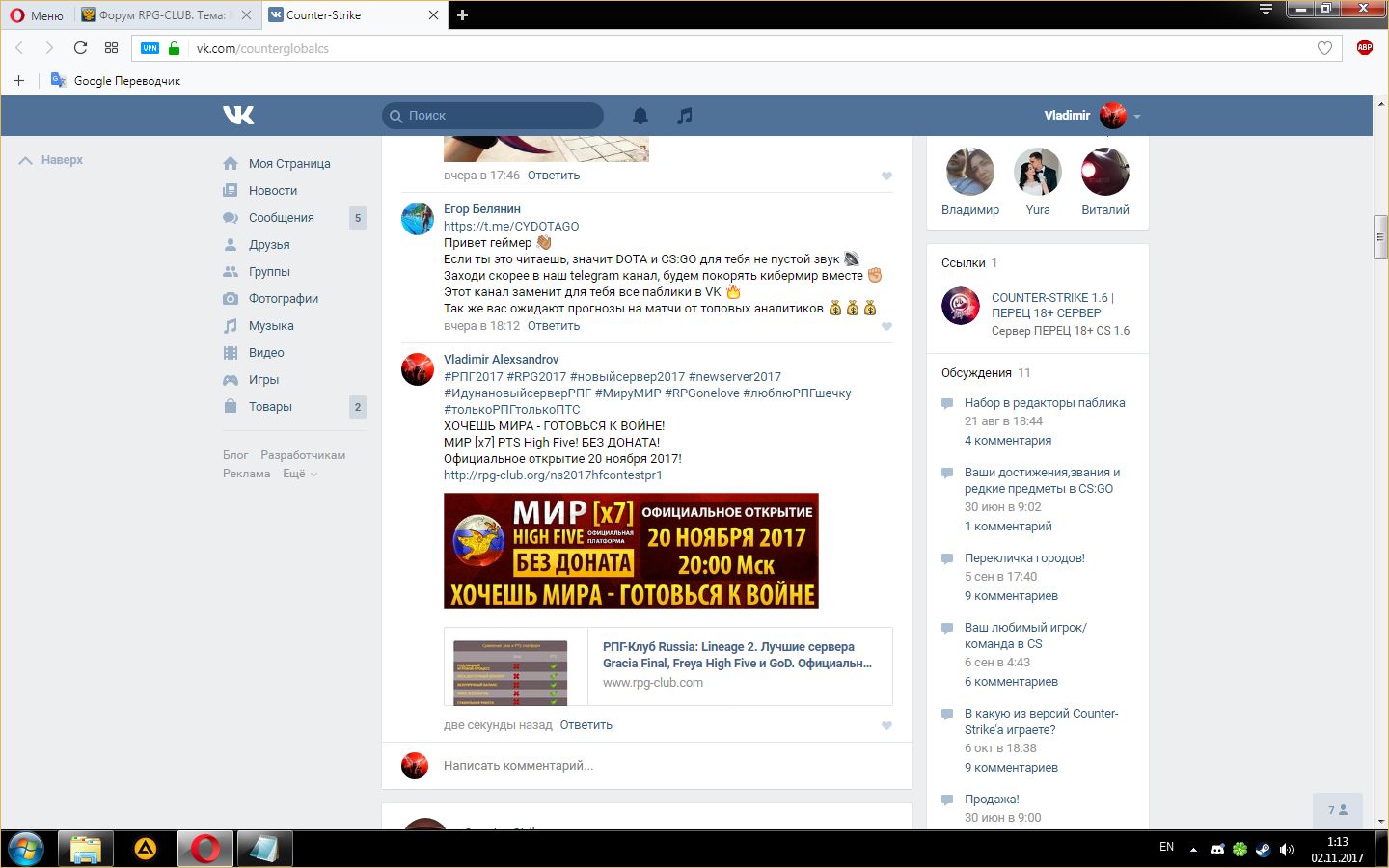Click the page vertical scrollbar thumb
This screenshot has width=1389, height=868.
point(1380,237)
